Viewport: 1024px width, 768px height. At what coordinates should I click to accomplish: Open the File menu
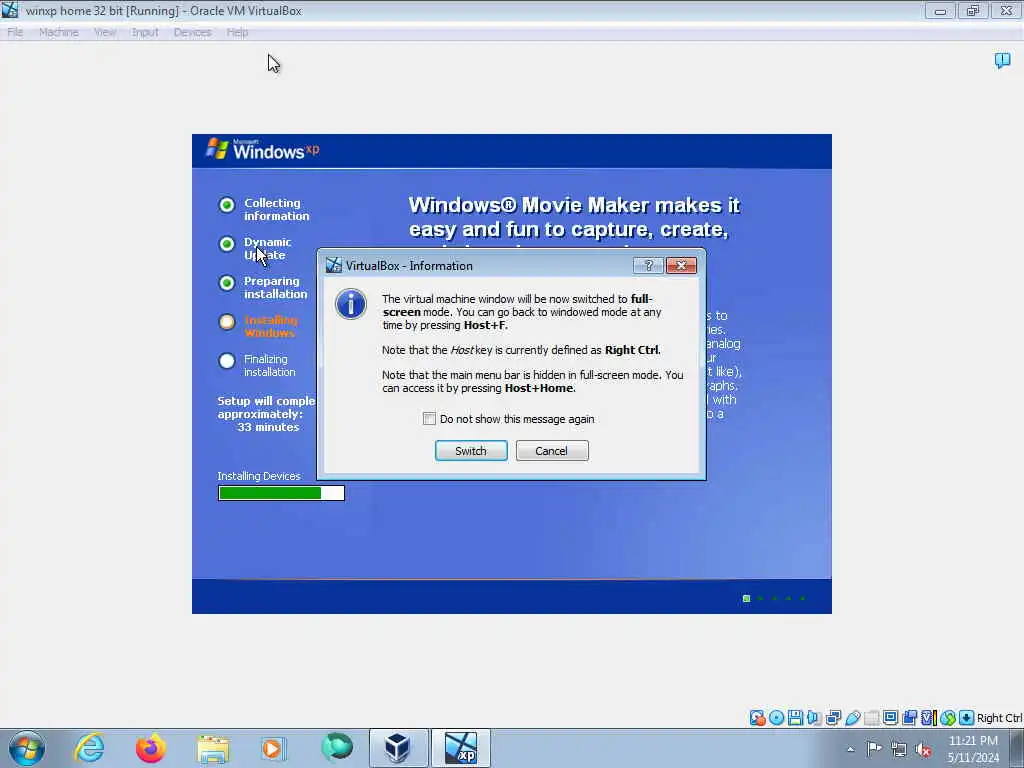[x=15, y=32]
